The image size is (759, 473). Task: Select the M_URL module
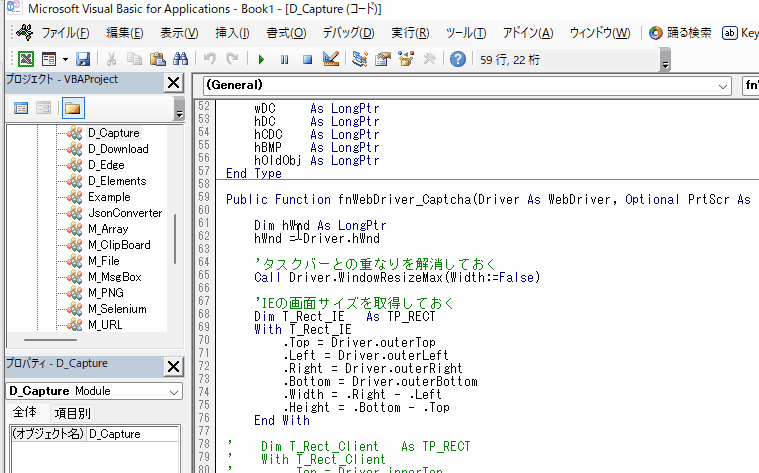(105, 324)
